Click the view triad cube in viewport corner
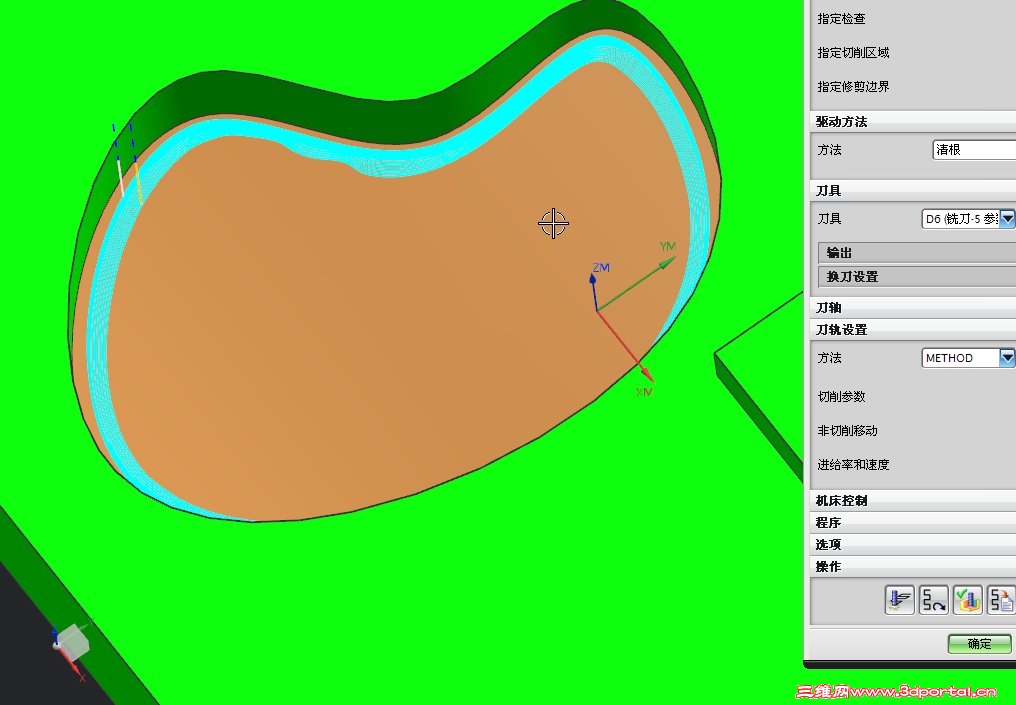This screenshot has width=1016, height=705. point(72,640)
